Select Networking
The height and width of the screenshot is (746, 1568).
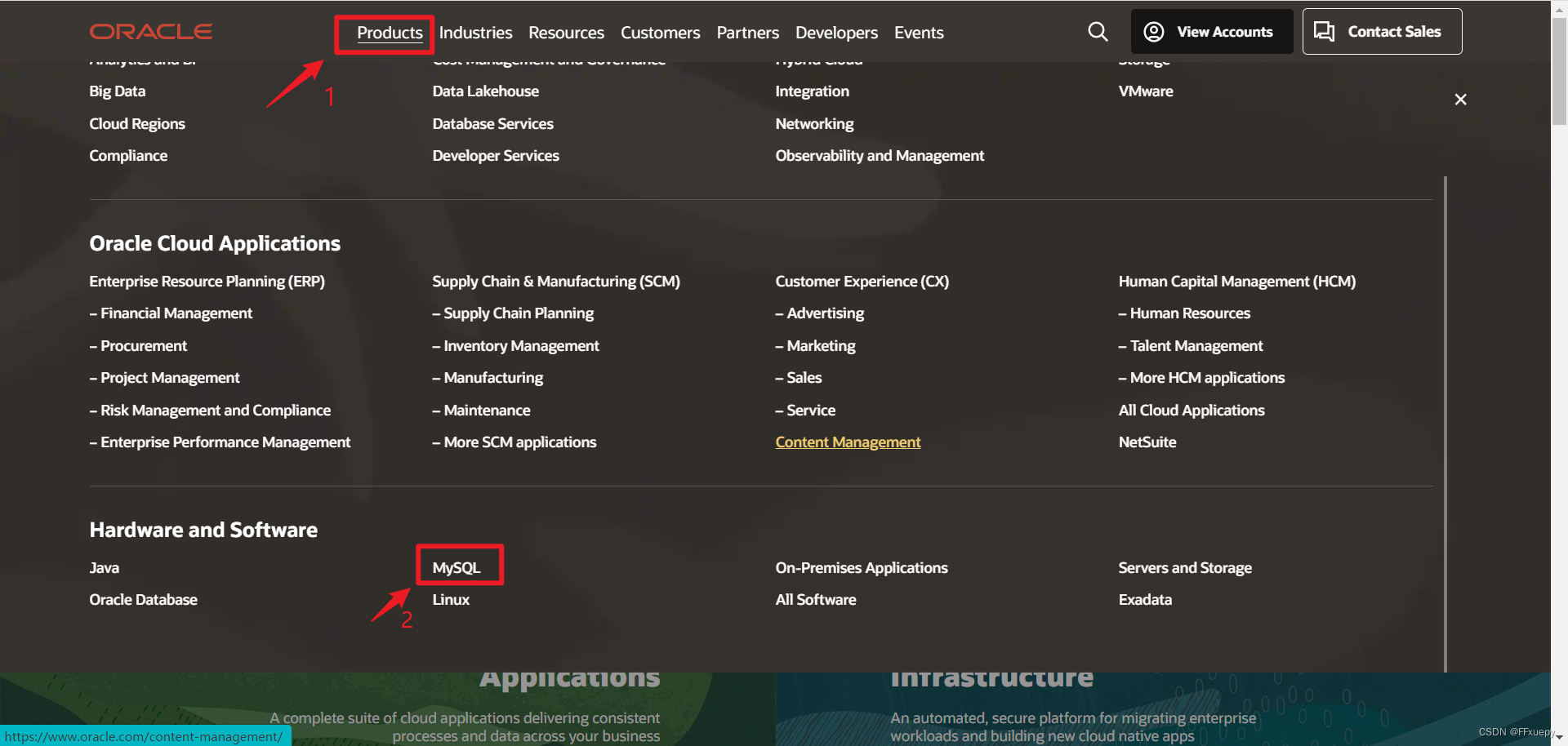pyautogui.click(x=814, y=124)
